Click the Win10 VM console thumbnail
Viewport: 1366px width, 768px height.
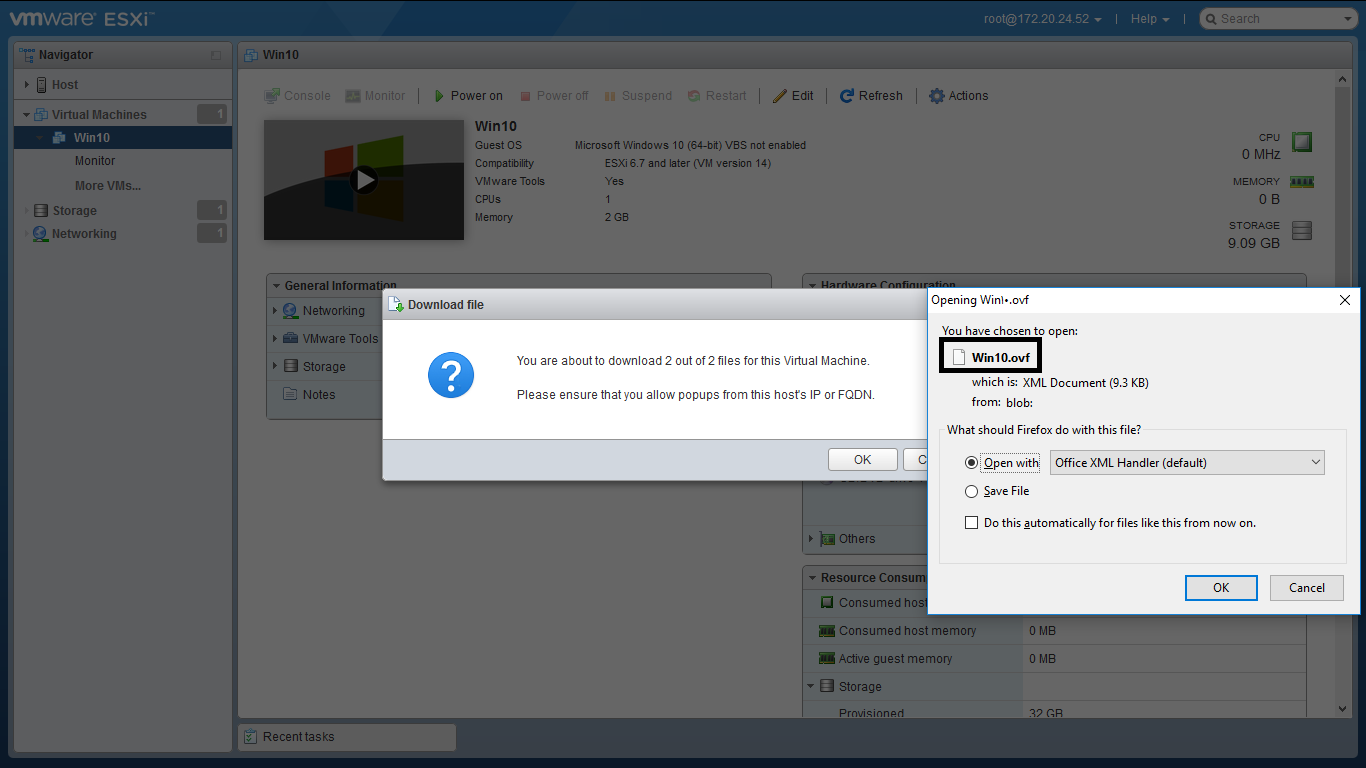click(x=364, y=180)
